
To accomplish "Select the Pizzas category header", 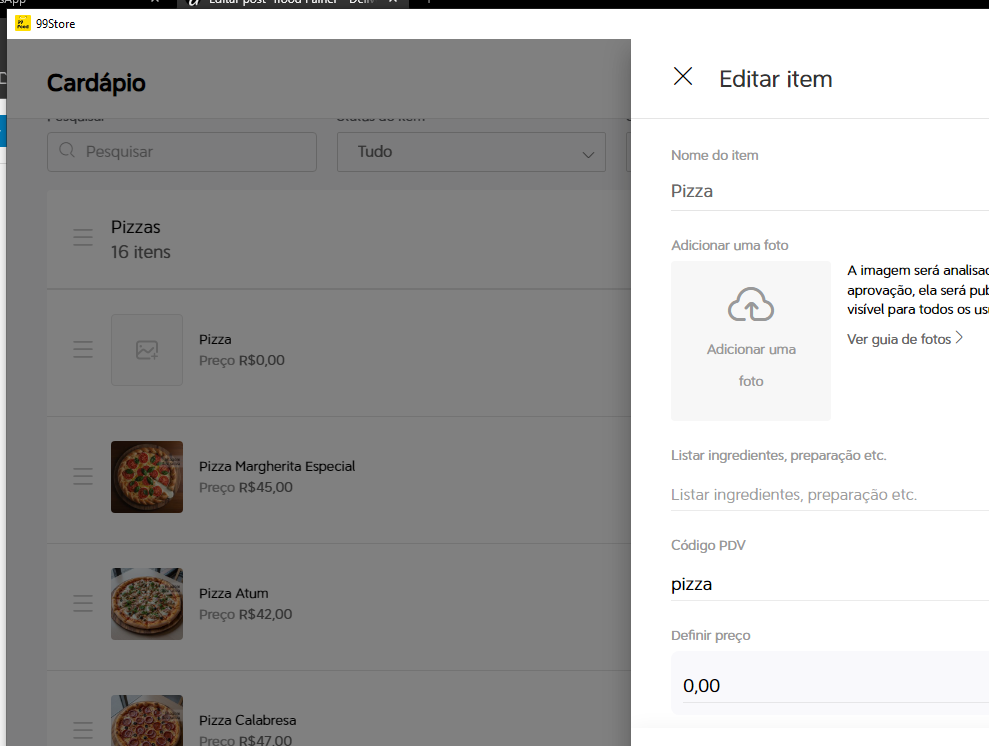I will [339, 240].
